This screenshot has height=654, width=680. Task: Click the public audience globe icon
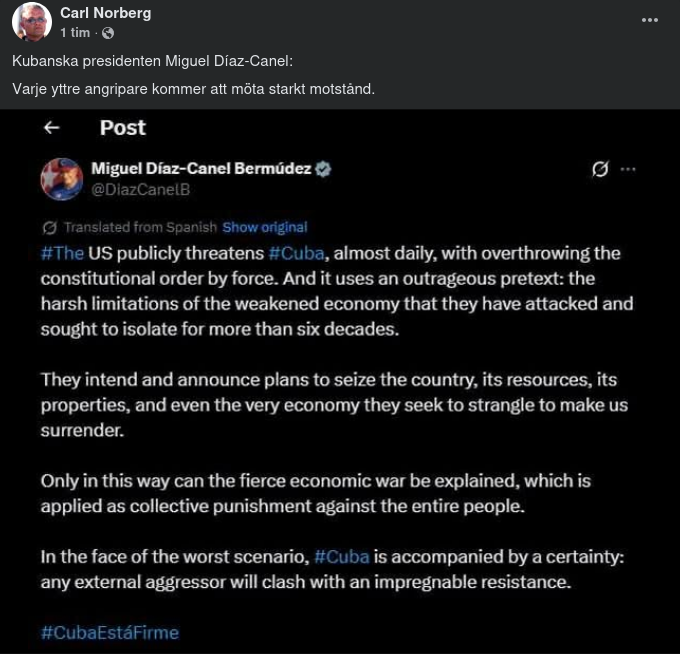(x=108, y=33)
